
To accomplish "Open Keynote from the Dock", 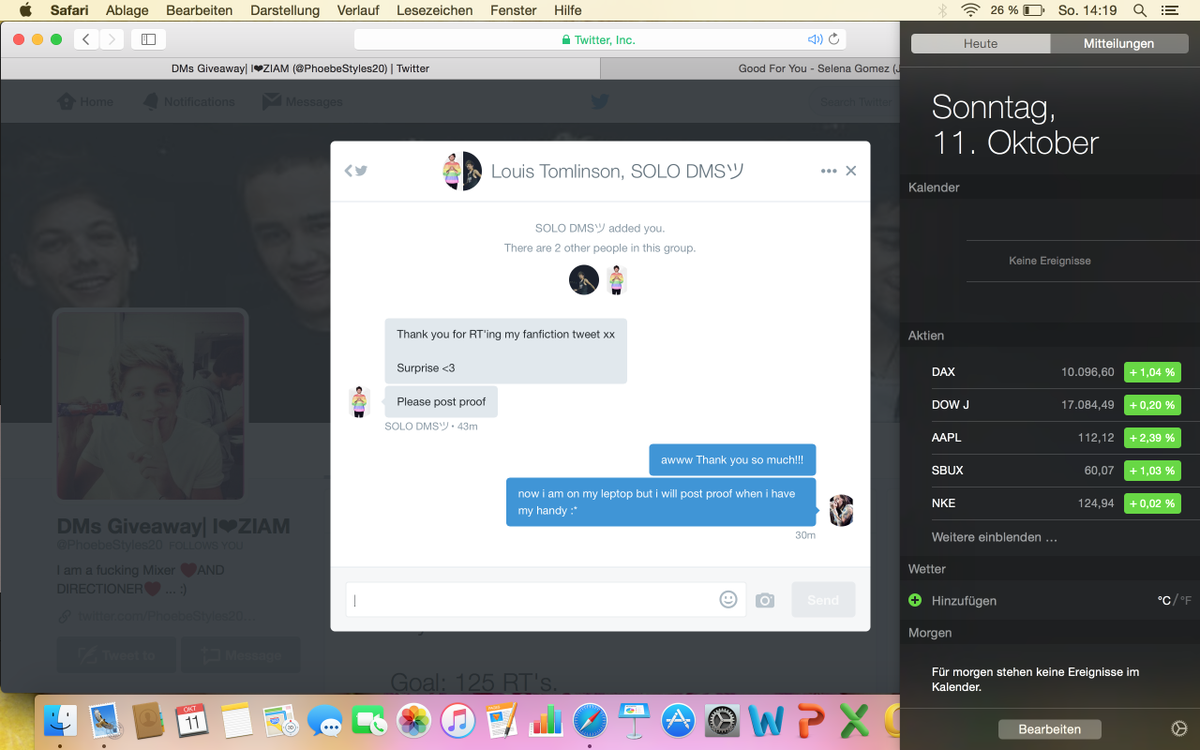I will (x=634, y=721).
